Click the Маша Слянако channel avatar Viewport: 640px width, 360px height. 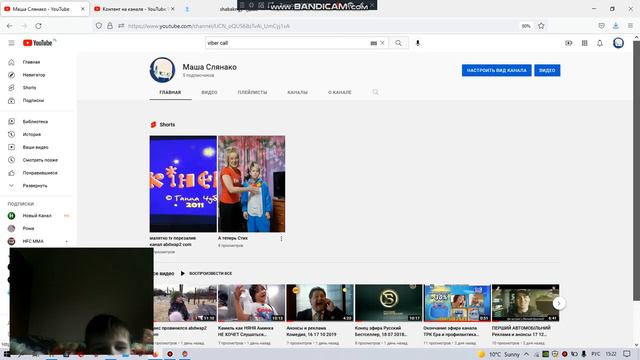[162, 70]
